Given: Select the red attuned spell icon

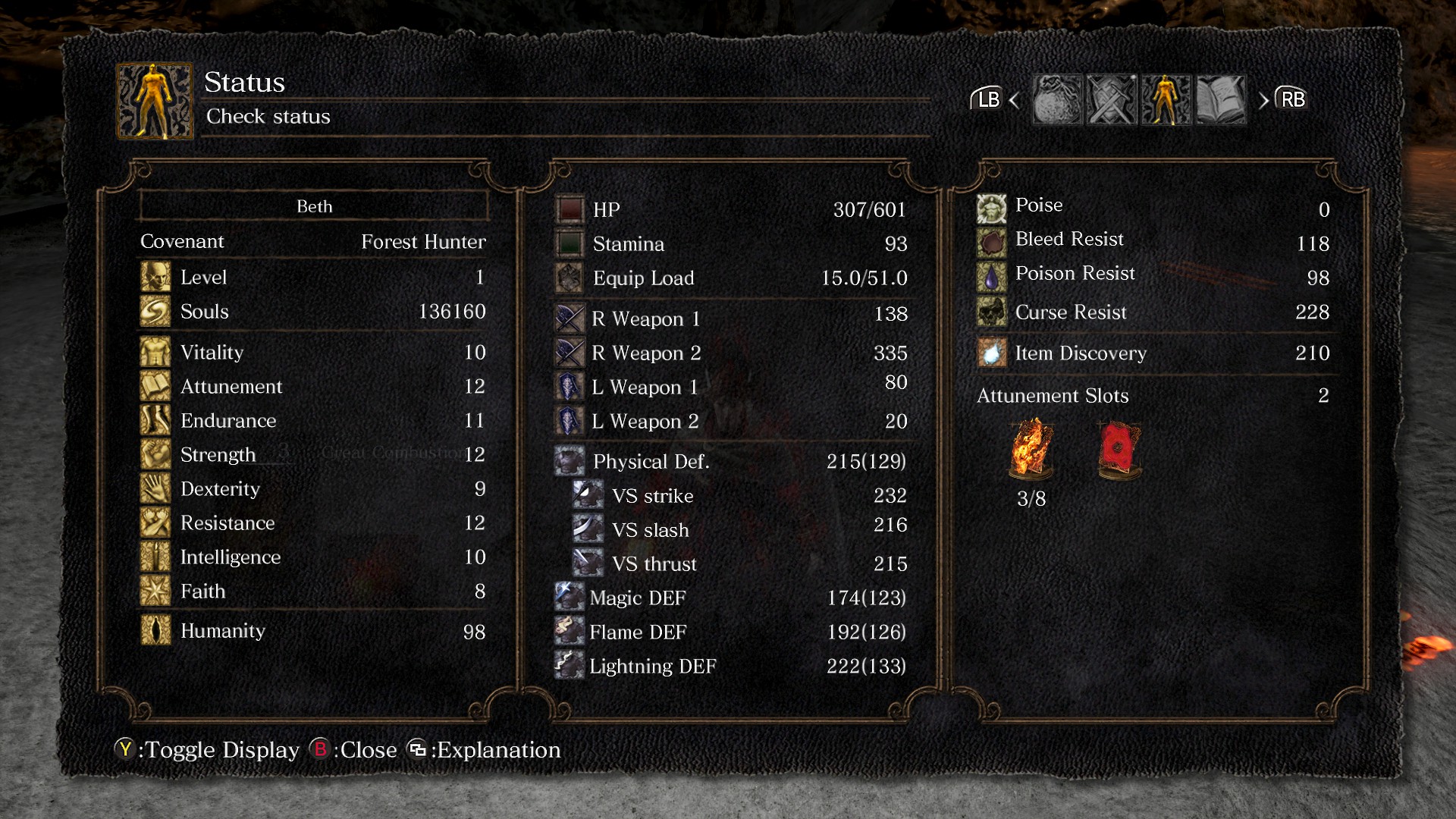Looking at the screenshot, I should (1119, 450).
